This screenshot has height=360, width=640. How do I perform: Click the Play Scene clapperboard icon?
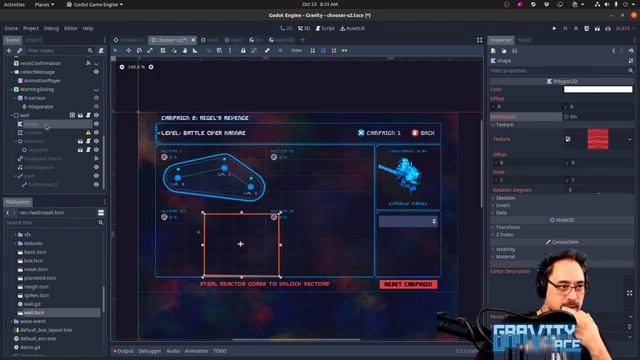pyautogui.click(x=597, y=29)
